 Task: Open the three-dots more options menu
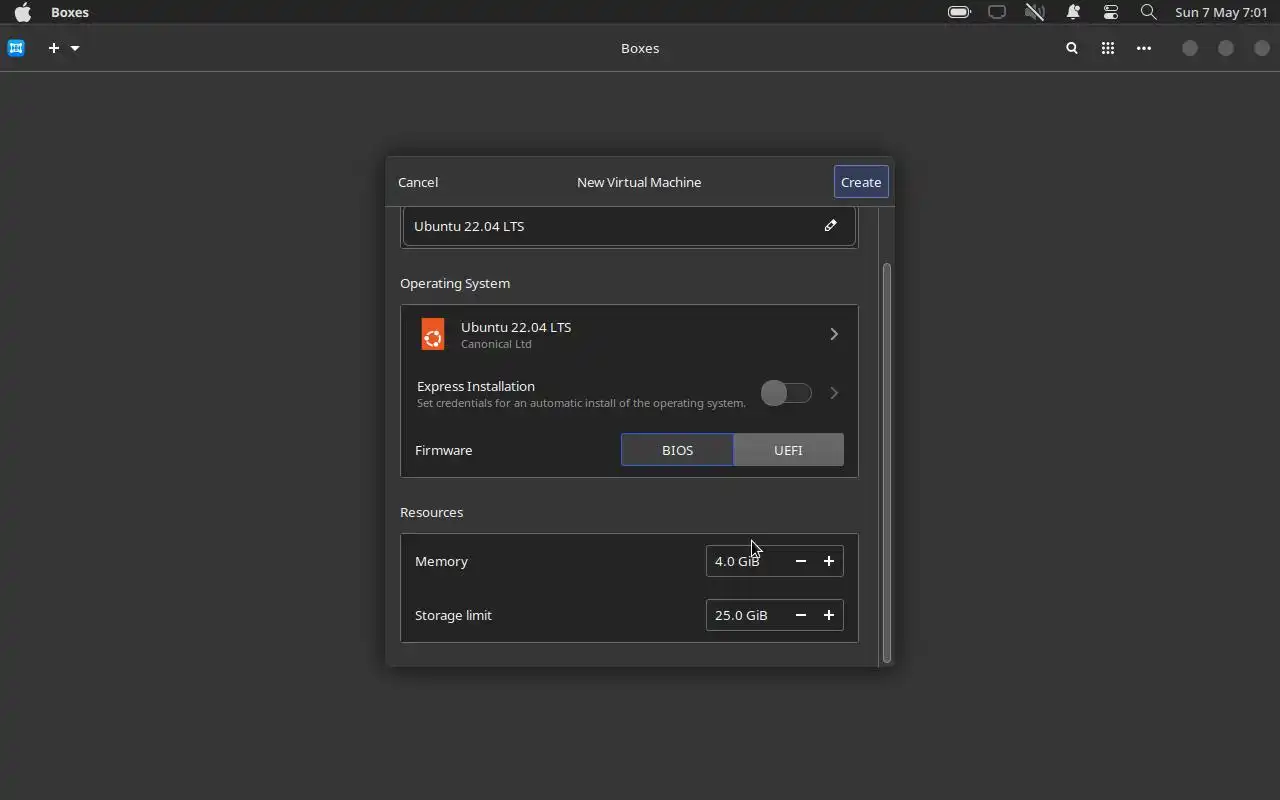tap(1144, 48)
